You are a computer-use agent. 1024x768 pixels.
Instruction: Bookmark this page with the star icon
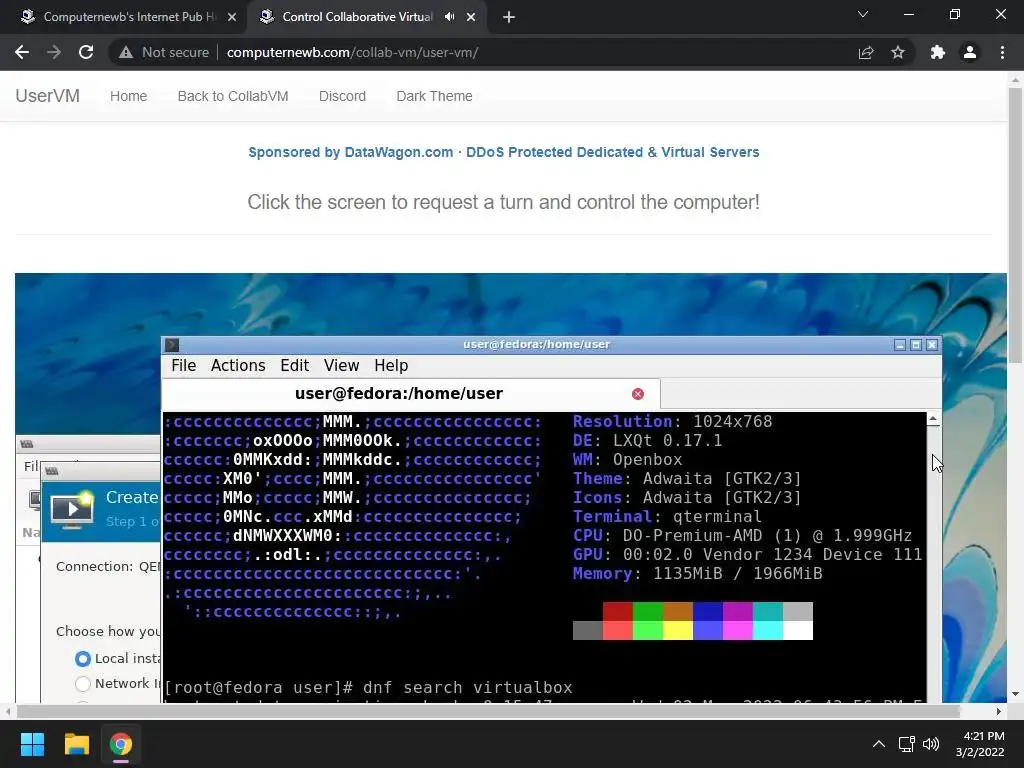(x=898, y=52)
